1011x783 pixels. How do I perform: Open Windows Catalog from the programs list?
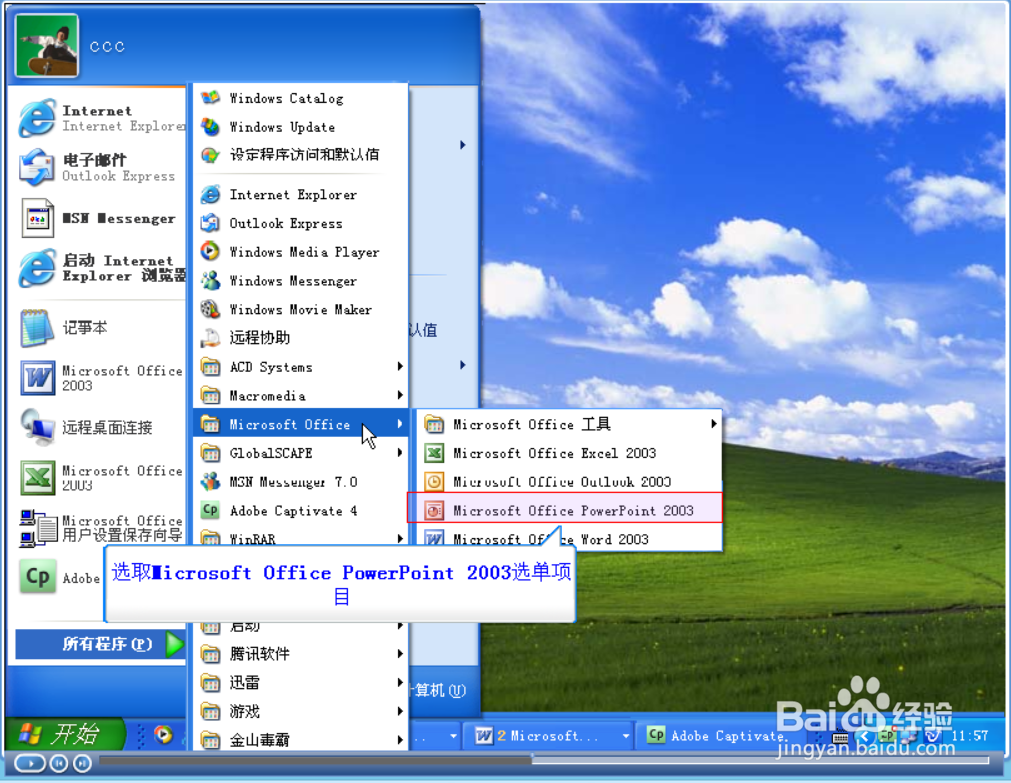(x=300, y=98)
